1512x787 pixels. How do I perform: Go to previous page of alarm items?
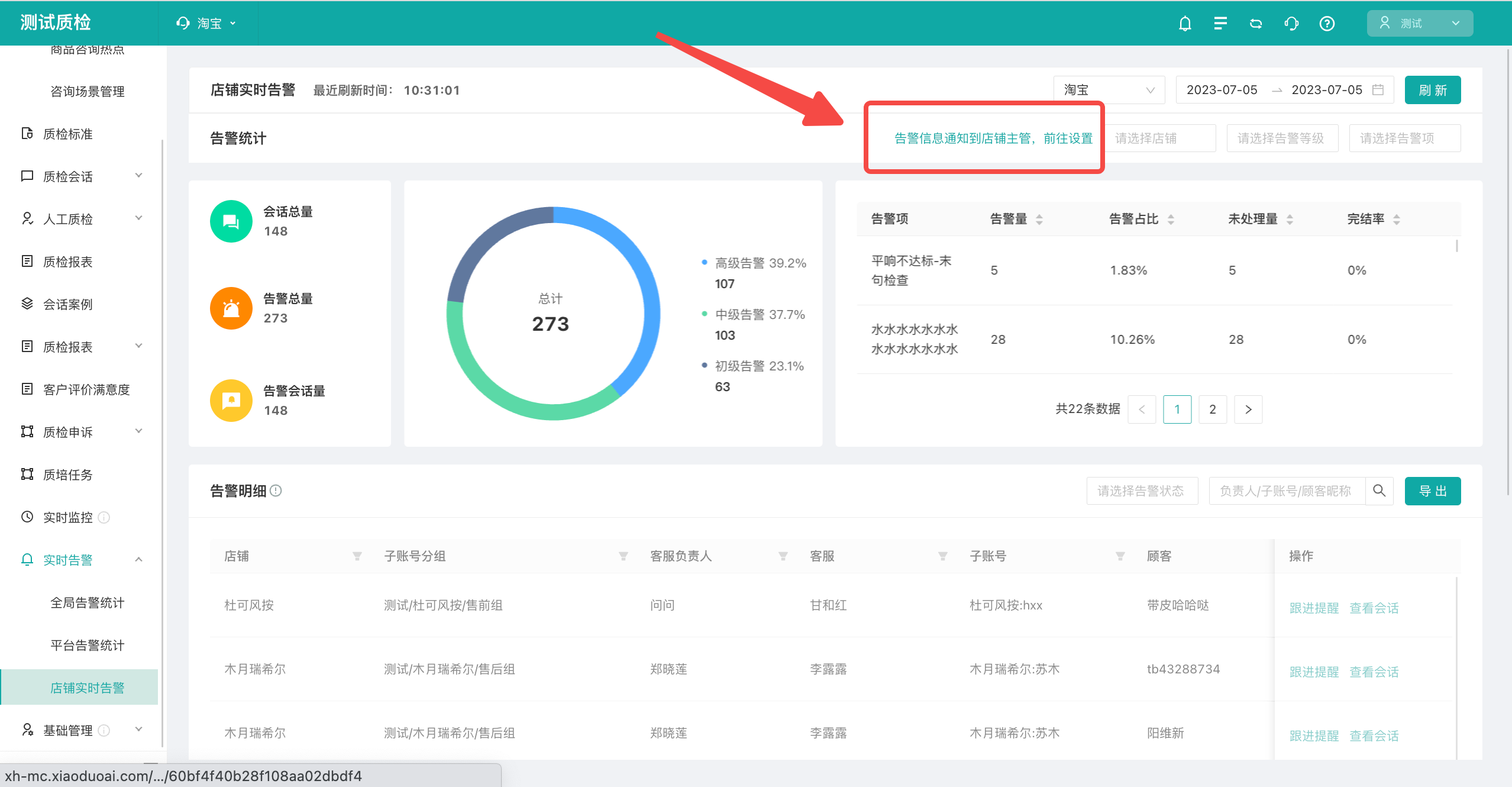(x=1142, y=409)
